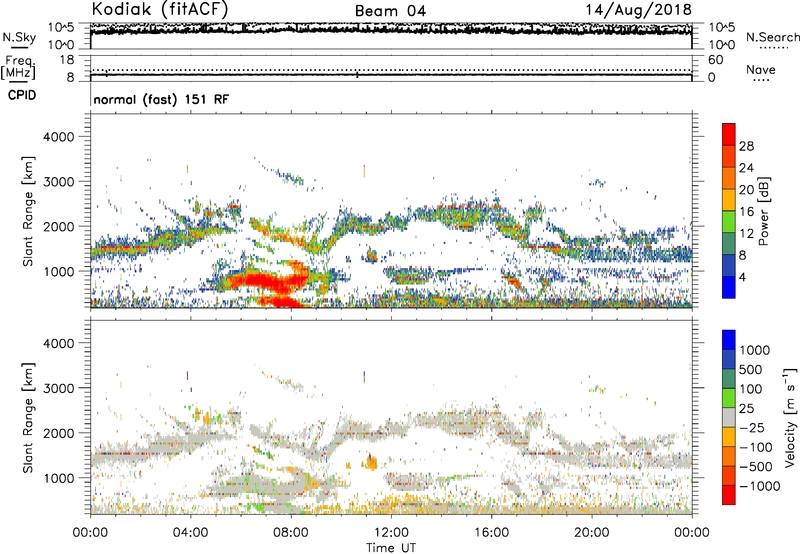Viewport: 800px width, 554px height.
Task: Click the 'Power [dB]' colorbar label
Action: 764,211
